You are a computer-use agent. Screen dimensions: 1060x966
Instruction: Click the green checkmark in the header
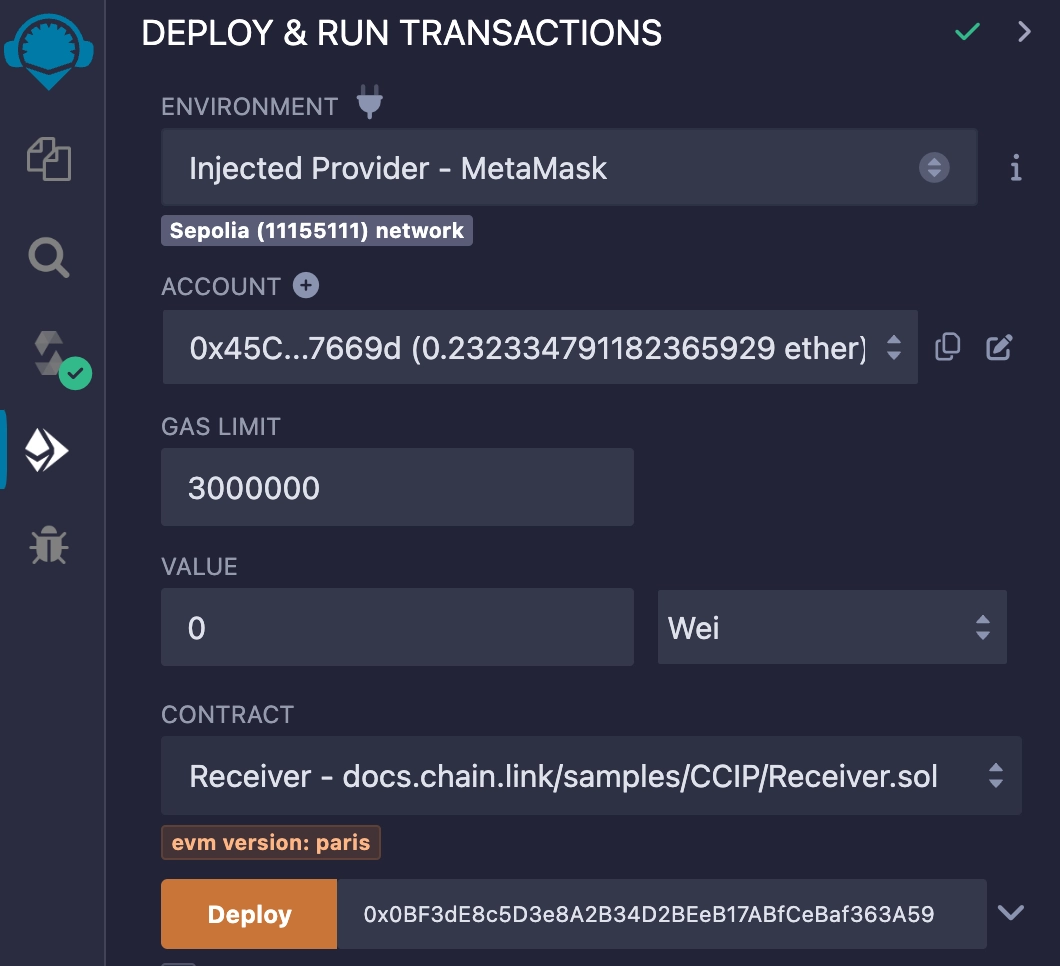967,31
